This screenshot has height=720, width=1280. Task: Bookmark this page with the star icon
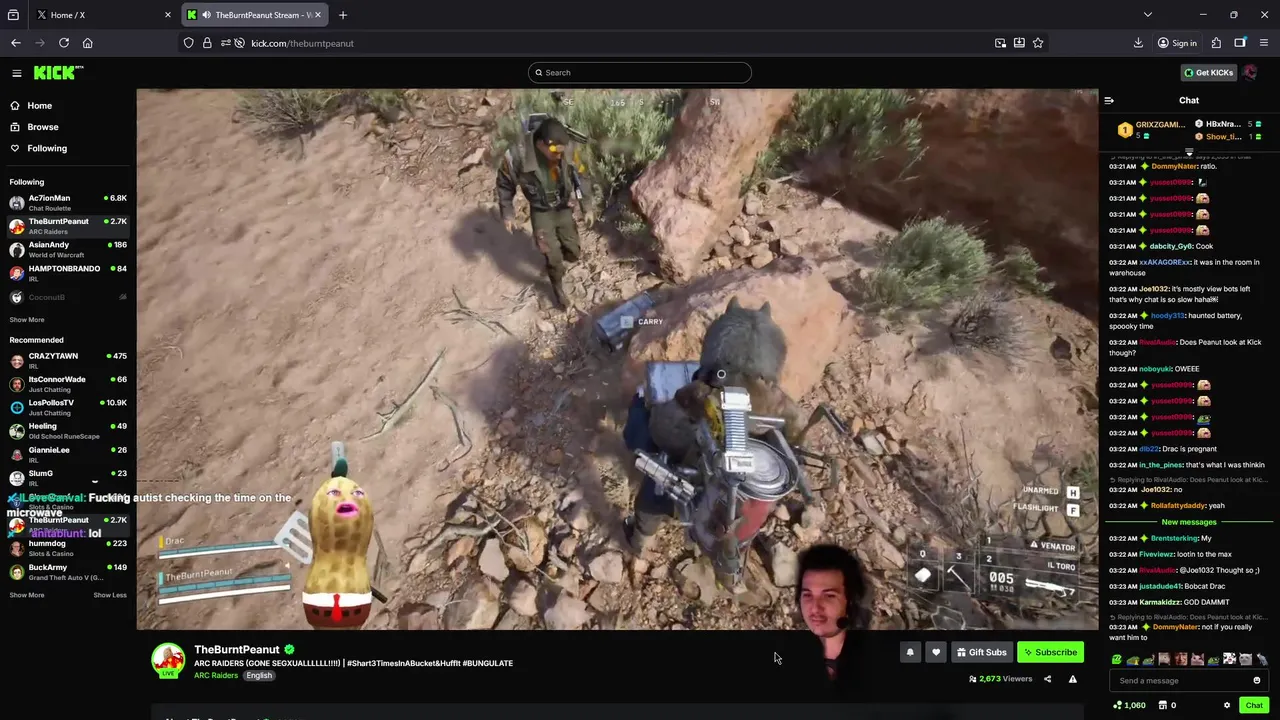(1038, 43)
